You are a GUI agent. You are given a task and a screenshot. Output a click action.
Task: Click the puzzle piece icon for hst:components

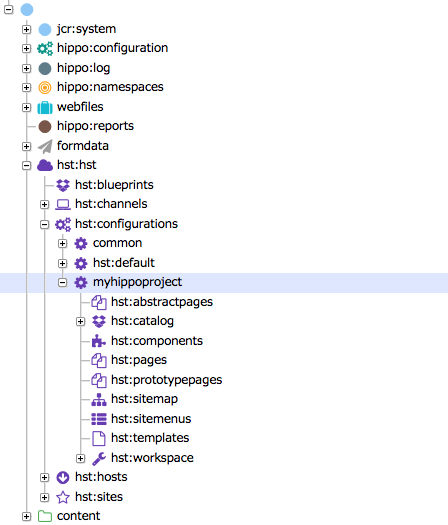[x=99, y=341]
